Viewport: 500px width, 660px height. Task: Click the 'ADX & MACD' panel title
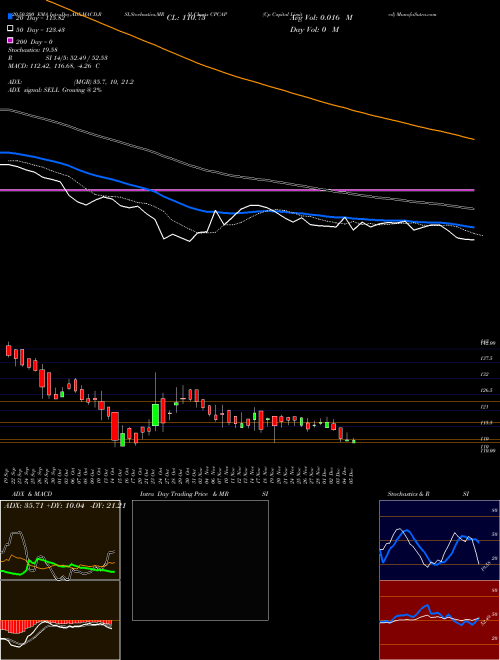pos(32,494)
